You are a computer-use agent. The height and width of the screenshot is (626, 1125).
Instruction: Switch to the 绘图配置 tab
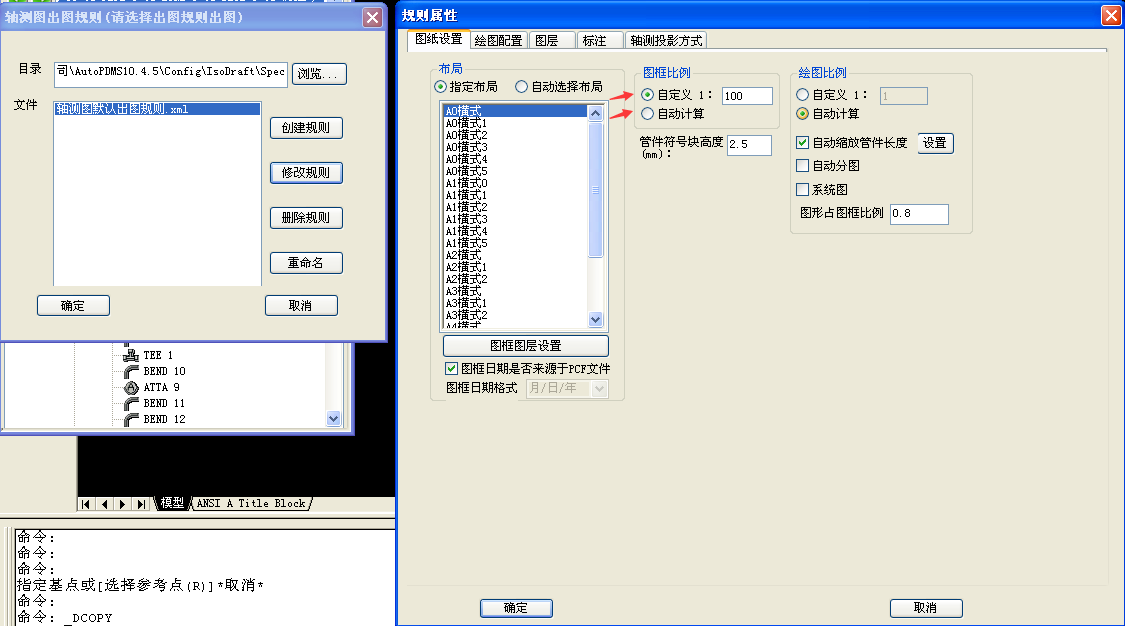coord(498,41)
